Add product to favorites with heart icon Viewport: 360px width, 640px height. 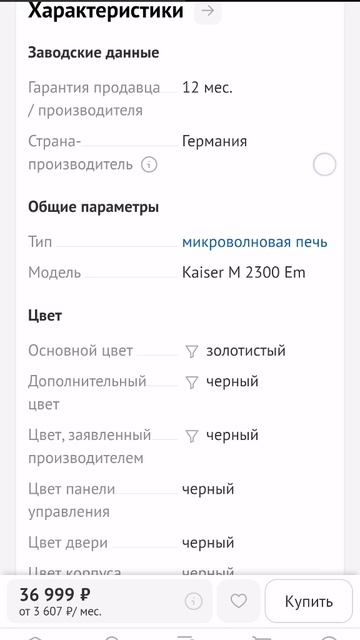tap(239, 601)
